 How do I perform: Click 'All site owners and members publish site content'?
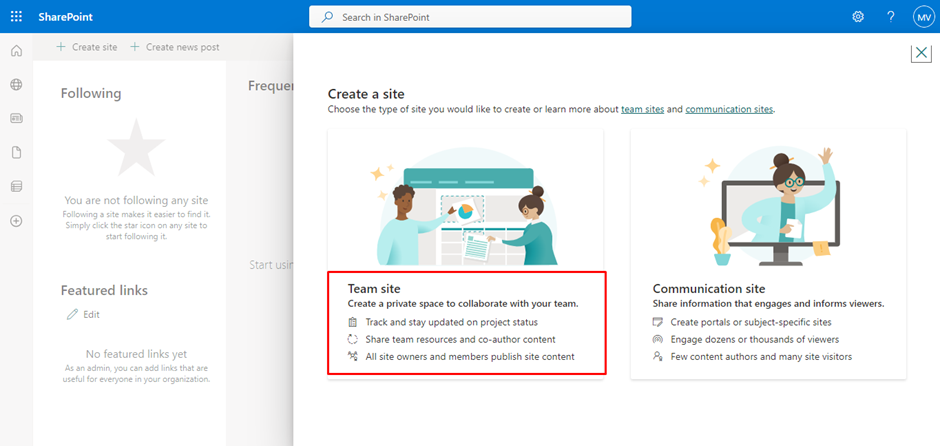(x=470, y=356)
